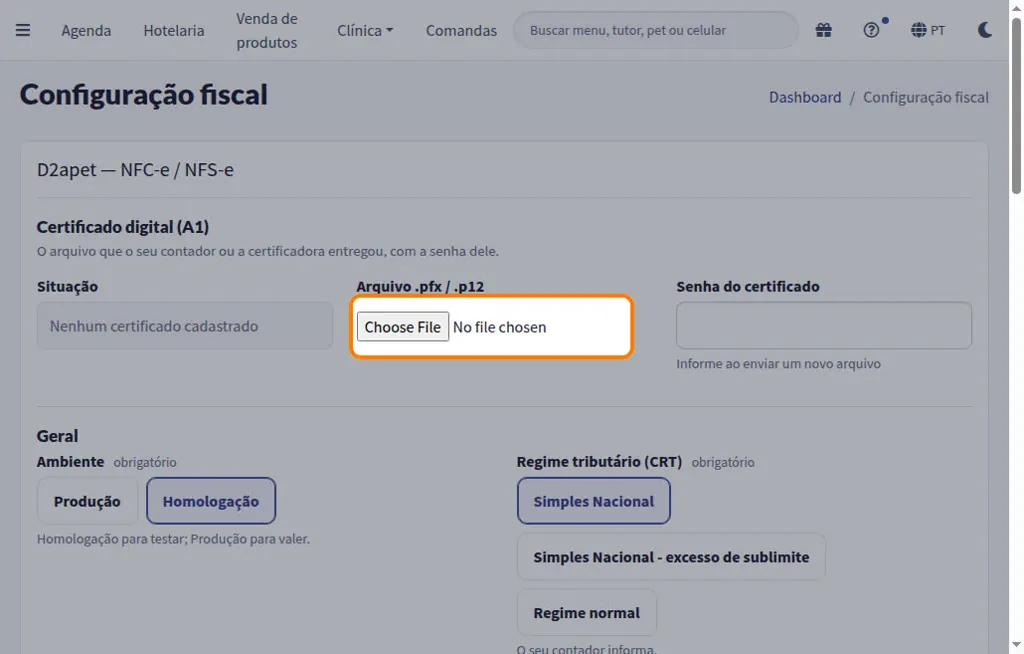This screenshot has width=1024, height=654.
Task: Follow the Dashboard breadcrumb link
Action: tap(805, 97)
